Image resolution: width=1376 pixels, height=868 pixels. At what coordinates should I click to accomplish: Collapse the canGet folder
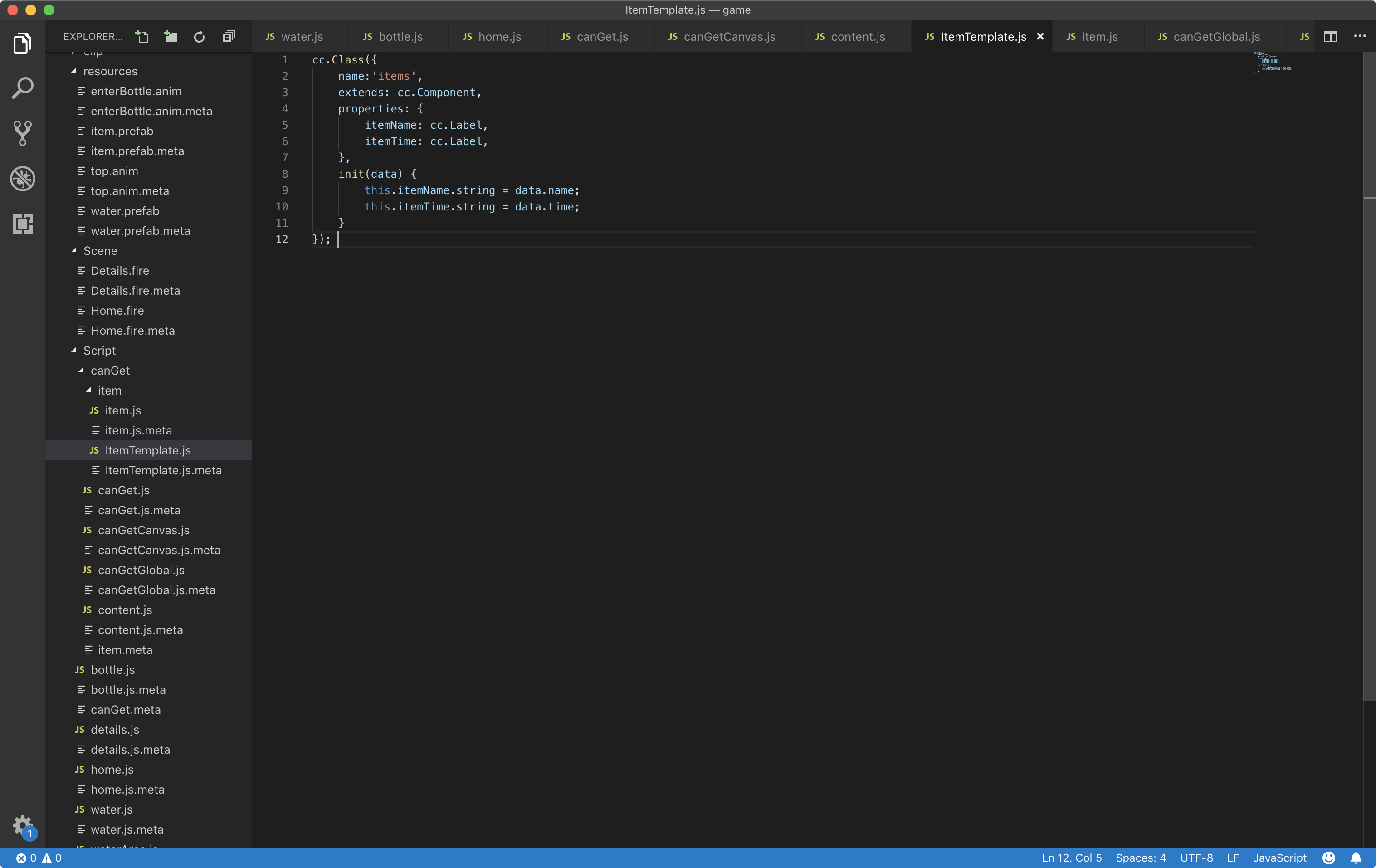click(82, 371)
